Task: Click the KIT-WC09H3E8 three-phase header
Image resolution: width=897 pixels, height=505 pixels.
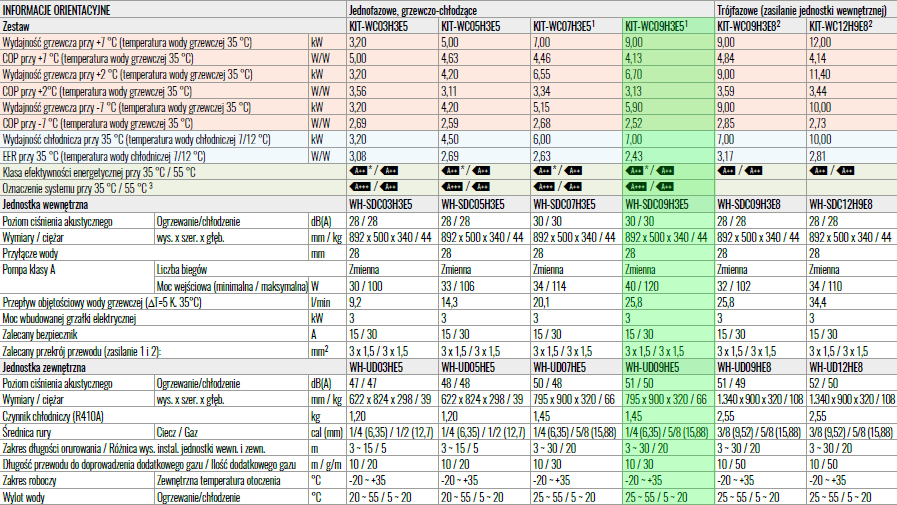Action: pyautogui.click(x=749, y=26)
